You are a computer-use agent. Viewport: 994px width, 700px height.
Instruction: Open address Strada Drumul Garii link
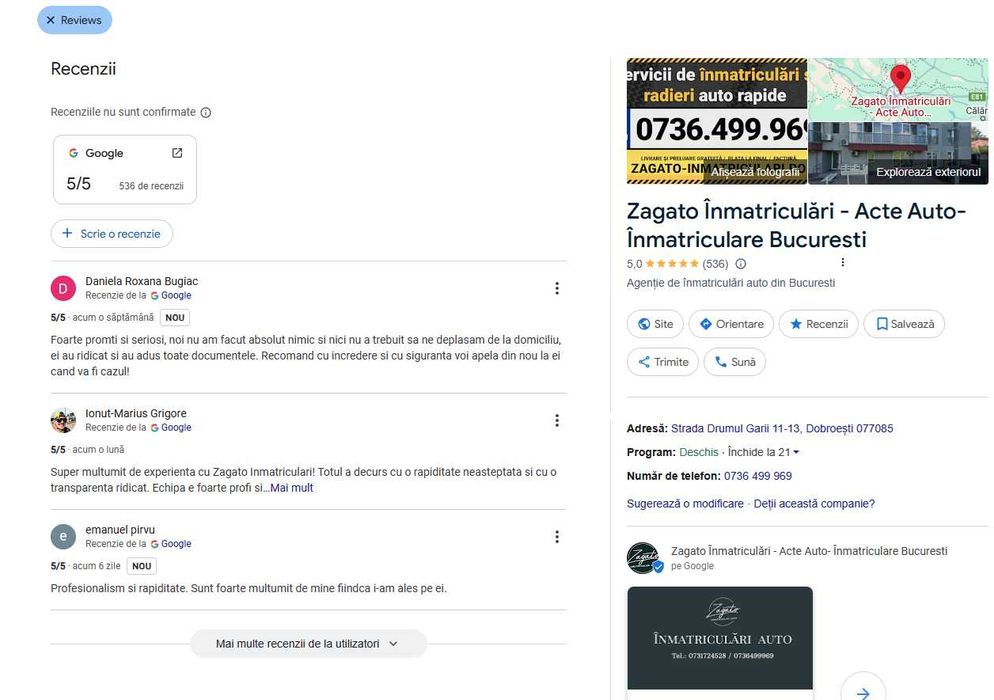point(782,429)
